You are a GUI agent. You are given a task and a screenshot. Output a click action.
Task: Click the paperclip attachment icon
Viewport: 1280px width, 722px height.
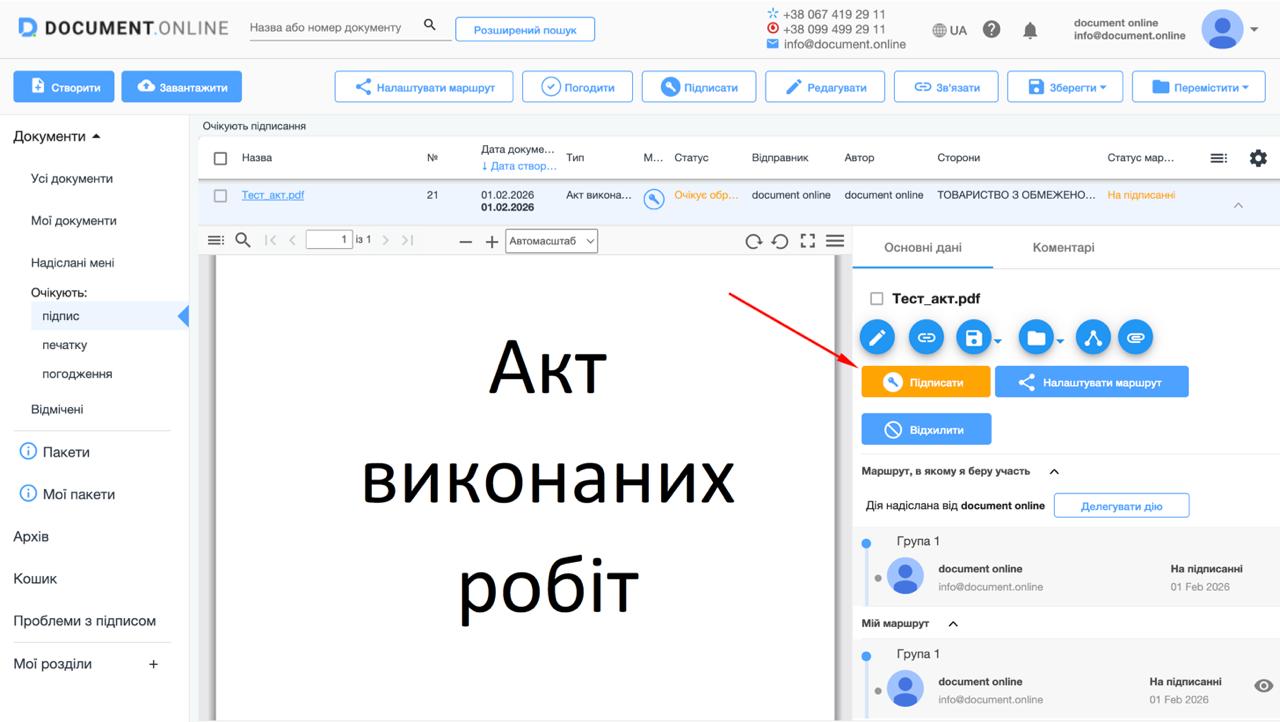1134,338
